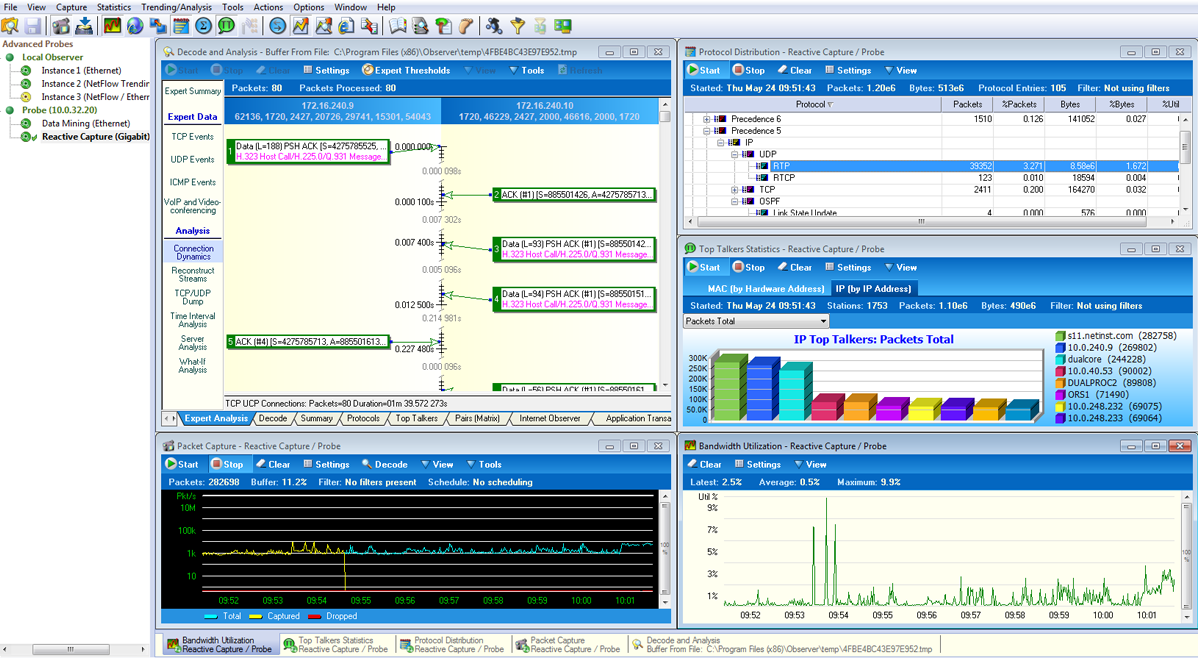Image resolution: width=1198 pixels, height=658 pixels.
Task: Click the footprint icon in main toolbar
Action: (466, 26)
